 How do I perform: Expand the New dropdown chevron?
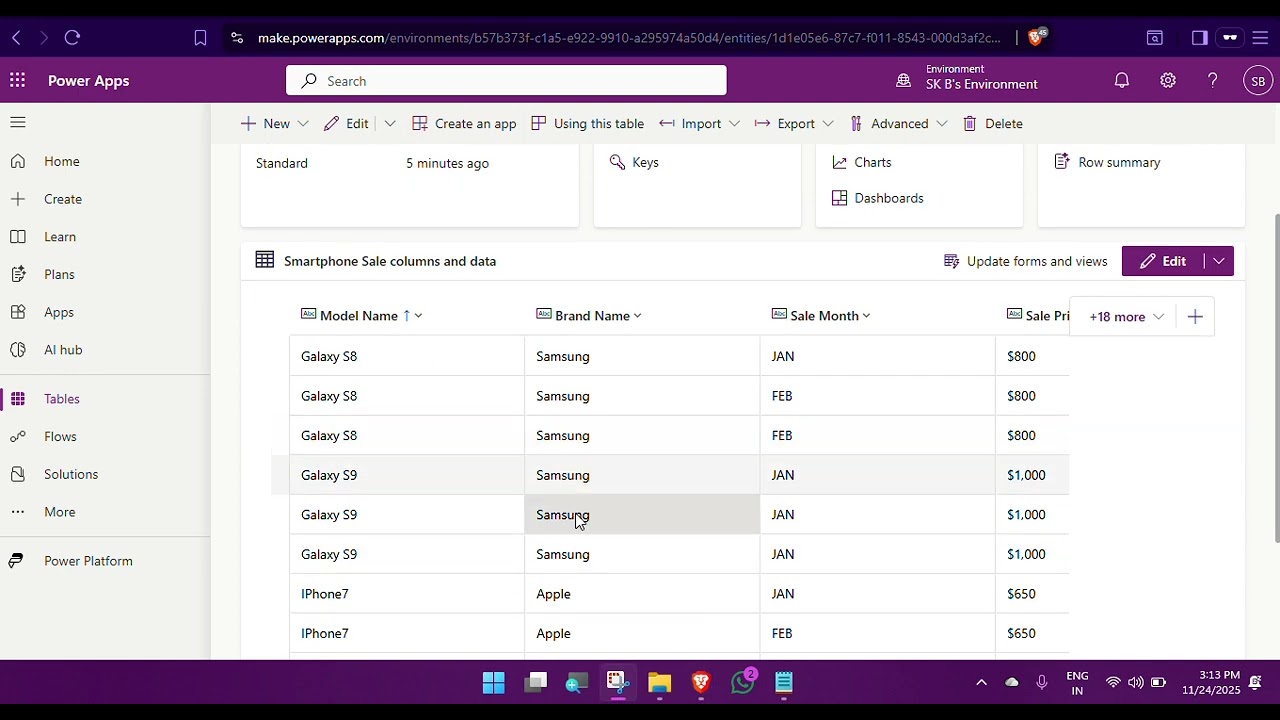pos(303,124)
